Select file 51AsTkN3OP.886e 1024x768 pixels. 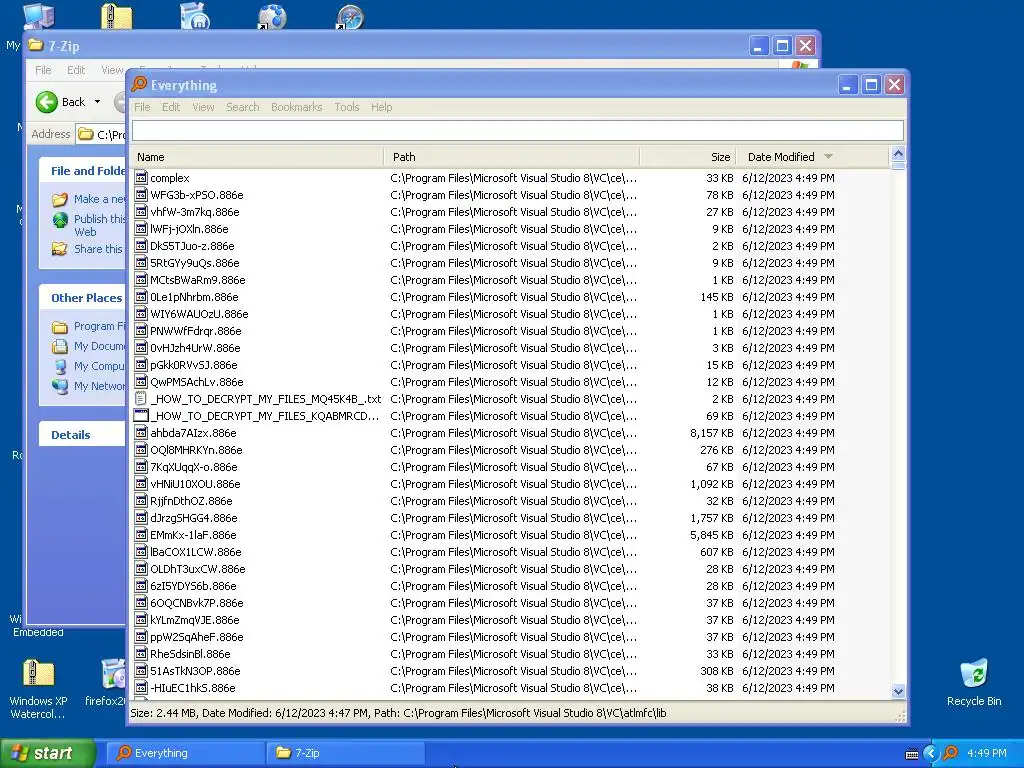[195, 671]
